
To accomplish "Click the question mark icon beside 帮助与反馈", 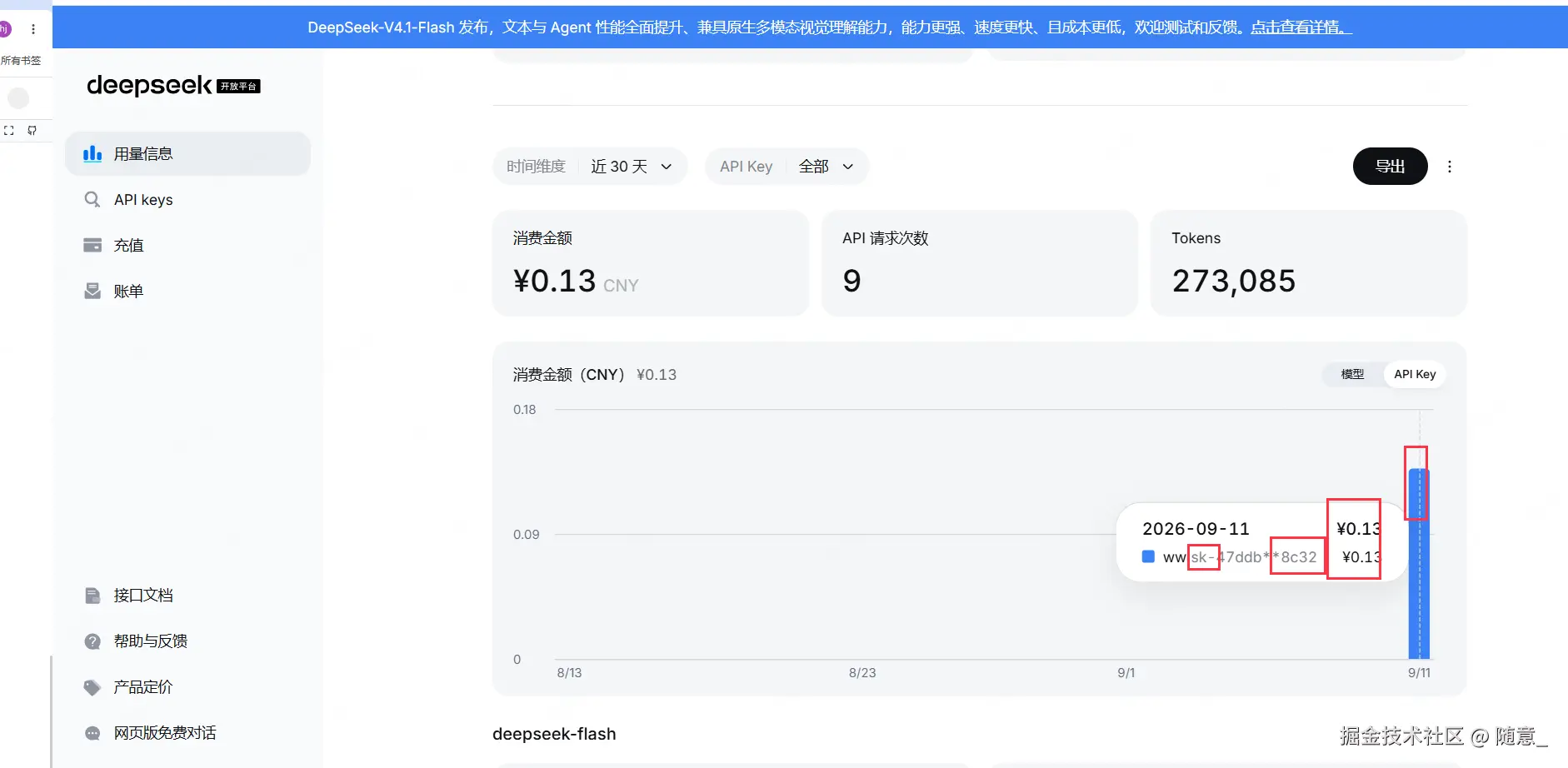I will 92,641.
